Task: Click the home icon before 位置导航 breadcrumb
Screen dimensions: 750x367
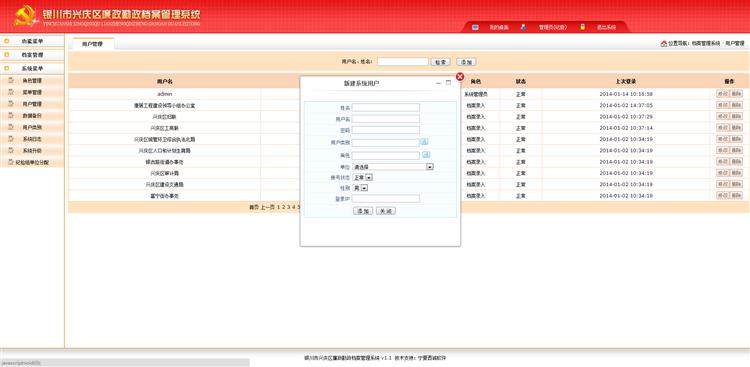Action: pyautogui.click(x=663, y=44)
